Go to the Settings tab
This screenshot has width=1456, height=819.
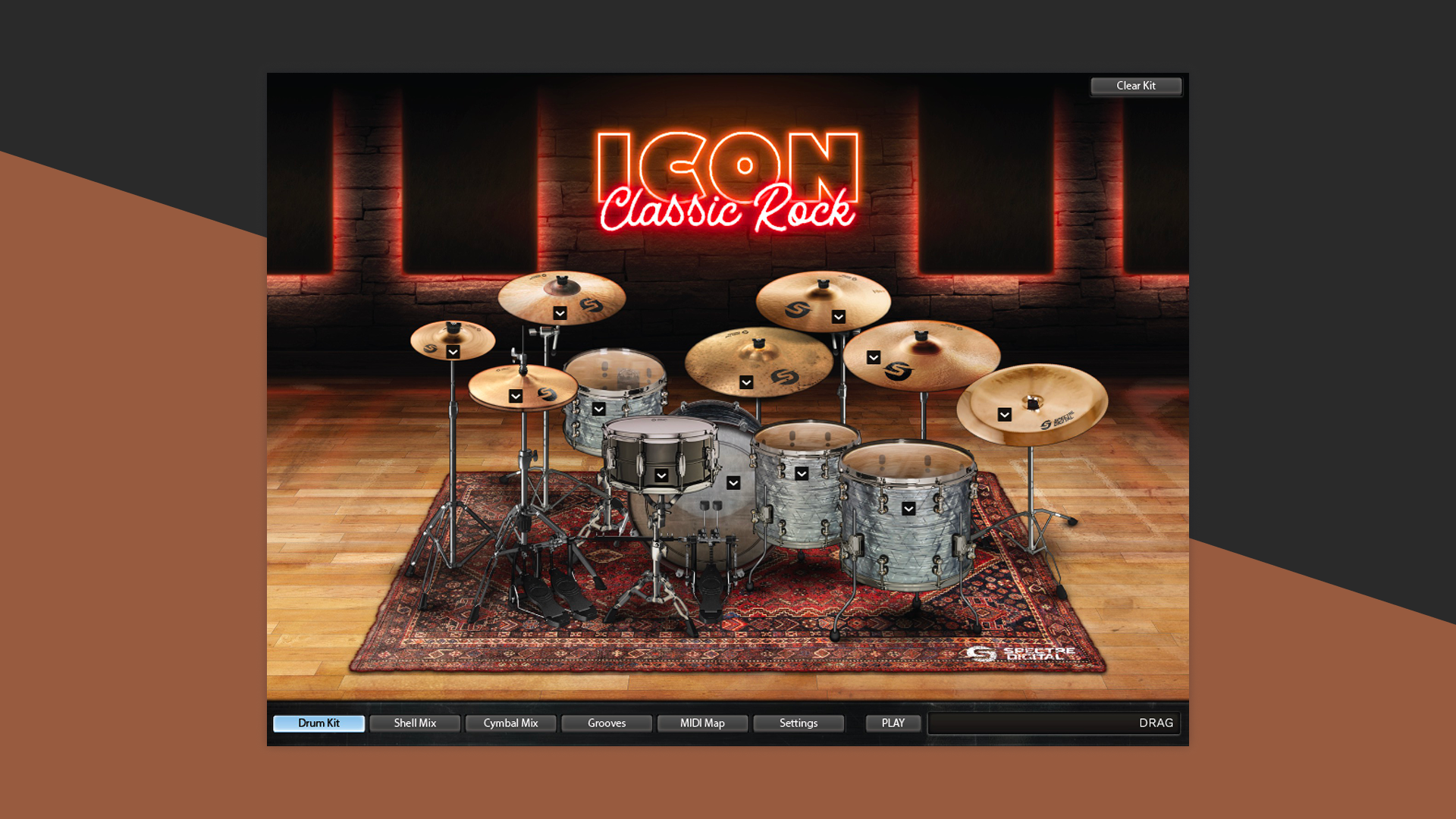[x=799, y=723]
